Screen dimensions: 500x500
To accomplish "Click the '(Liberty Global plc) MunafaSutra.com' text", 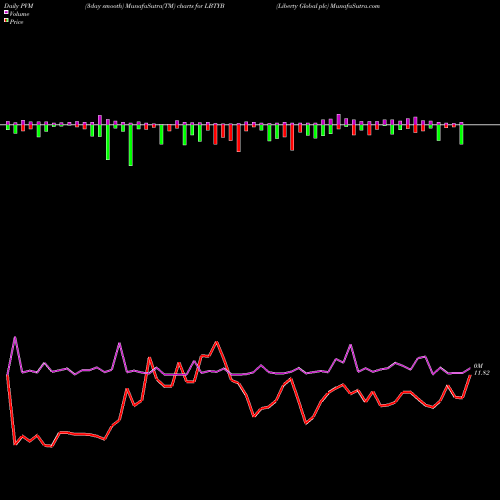I will pos(328,6).
